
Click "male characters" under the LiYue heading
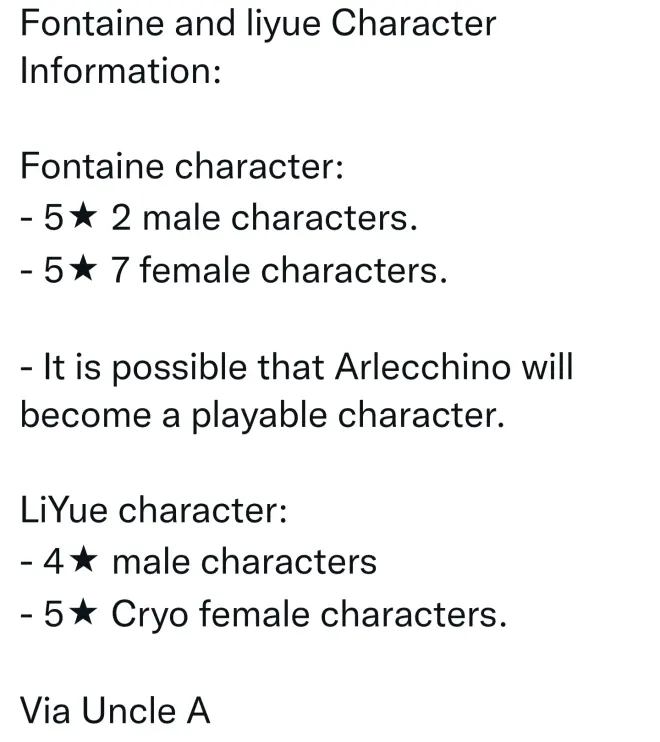coord(244,562)
